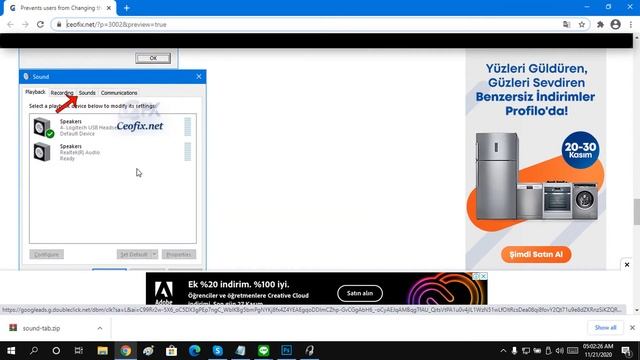Screen dimensions: 640x360
Task: Expand the Set Default dropdown arrow
Action: [x=154, y=254]
